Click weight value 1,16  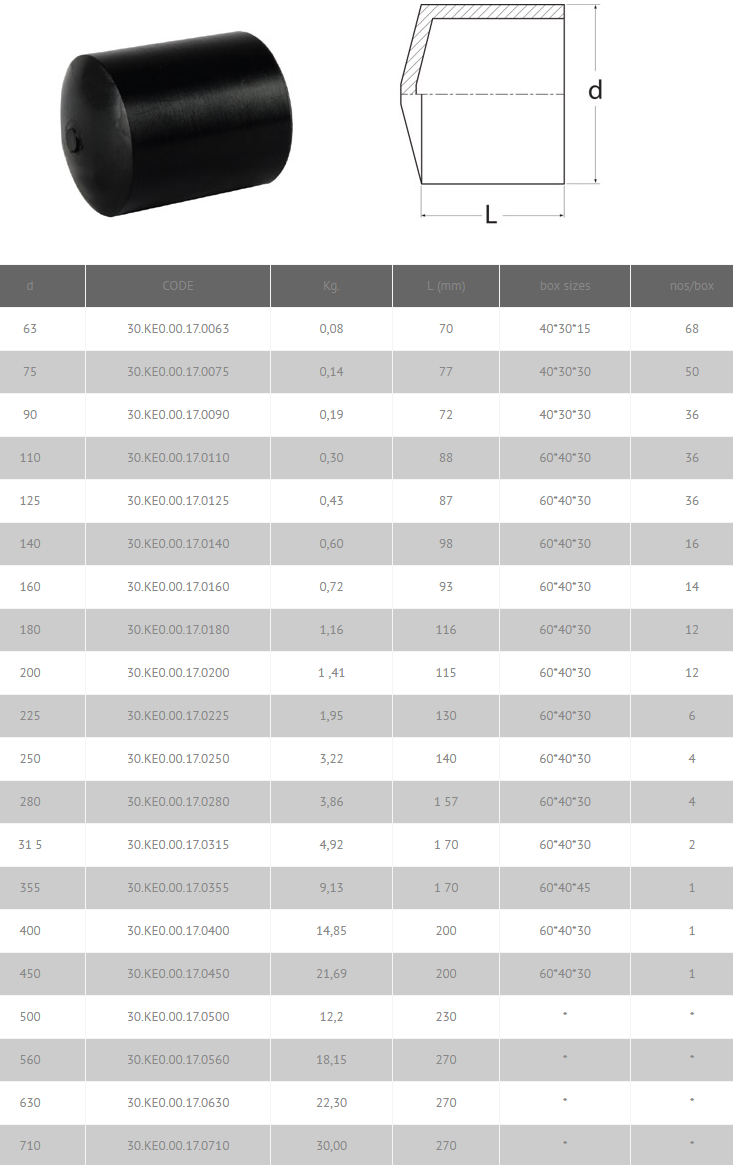331,630
